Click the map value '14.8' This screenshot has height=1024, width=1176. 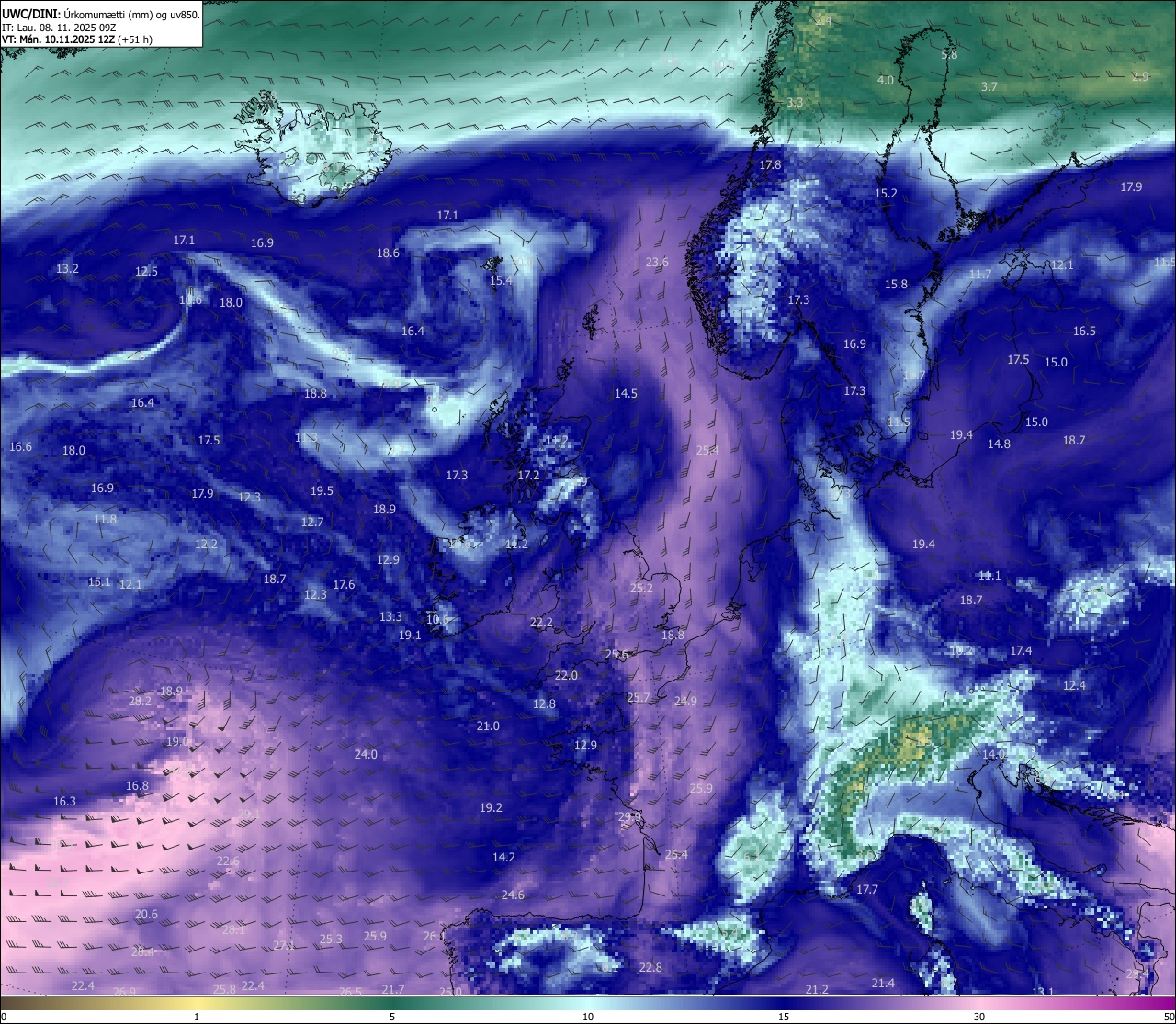coord(999,444)
